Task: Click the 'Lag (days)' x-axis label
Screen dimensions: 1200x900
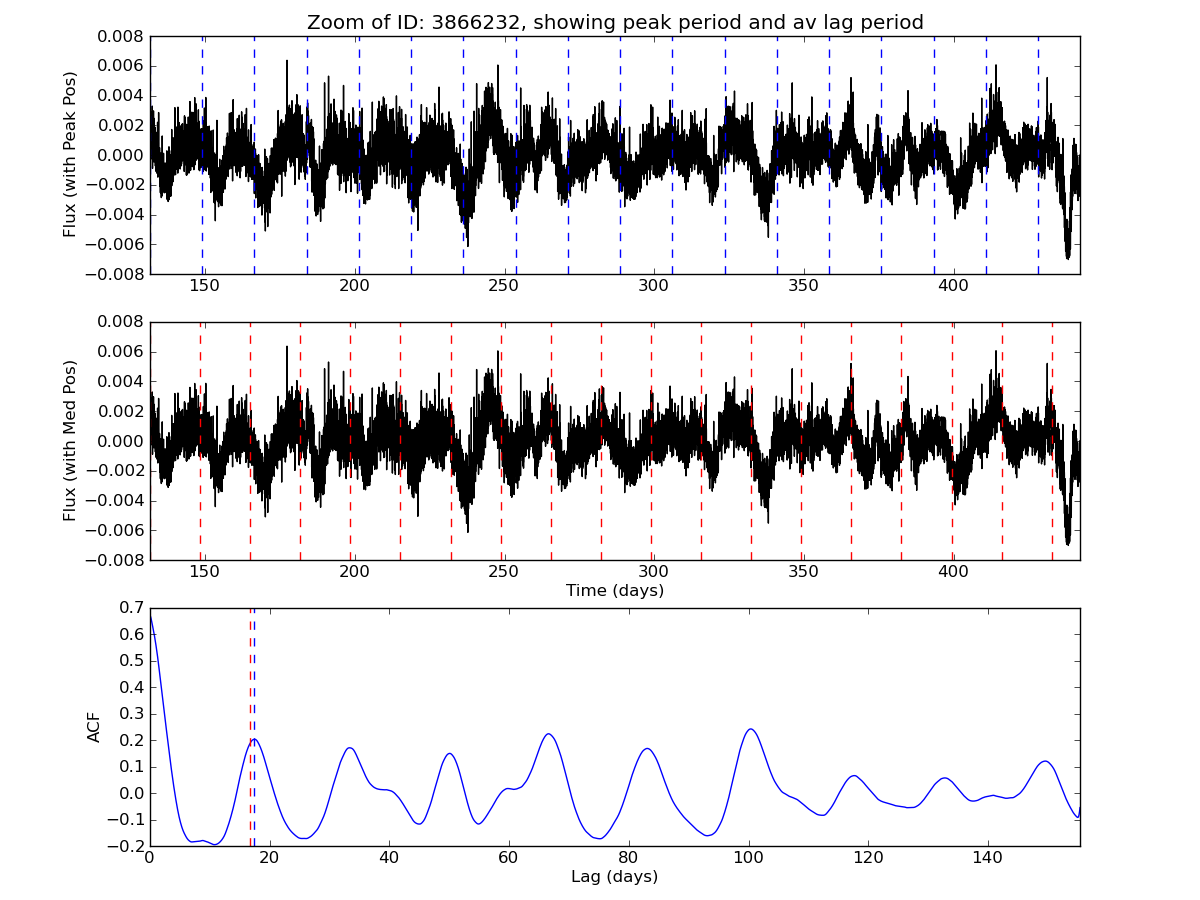Action: (x=615, y=877)
